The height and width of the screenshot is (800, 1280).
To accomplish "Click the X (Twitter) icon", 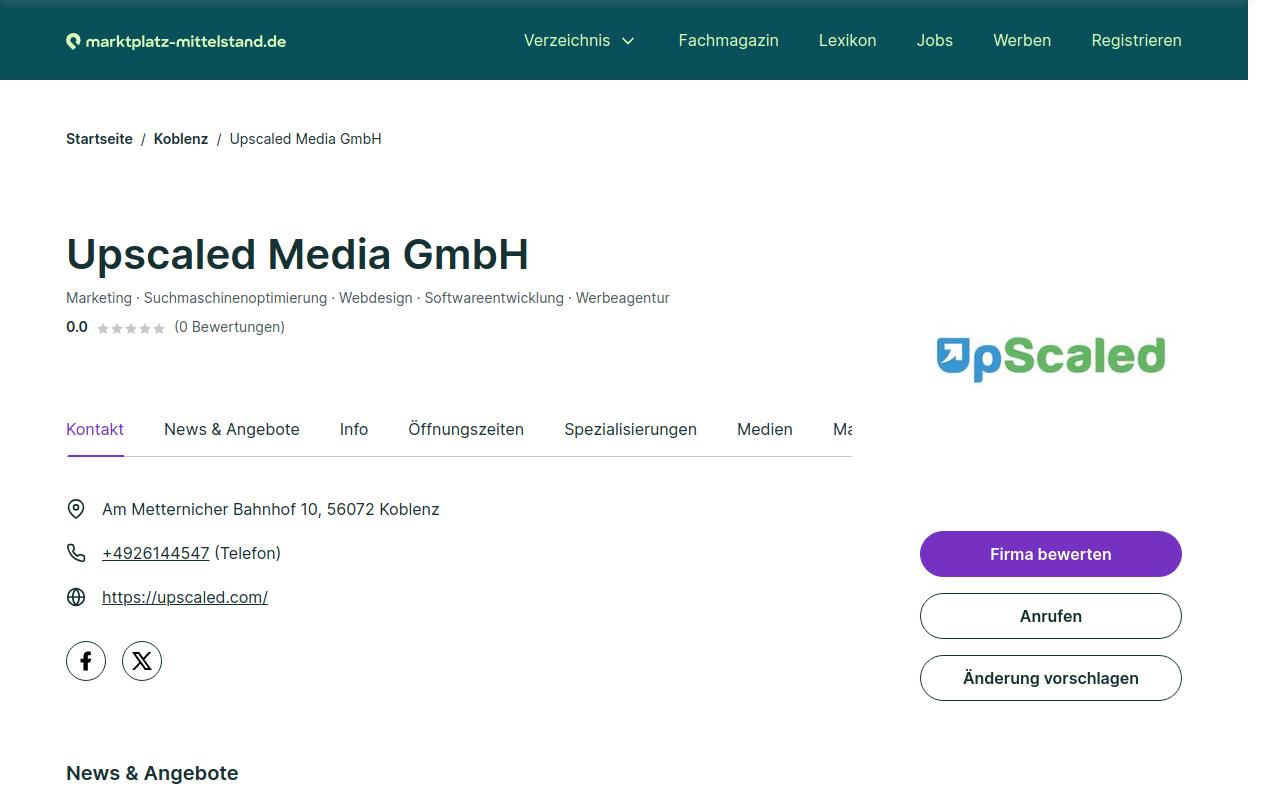I will [141, 660].
